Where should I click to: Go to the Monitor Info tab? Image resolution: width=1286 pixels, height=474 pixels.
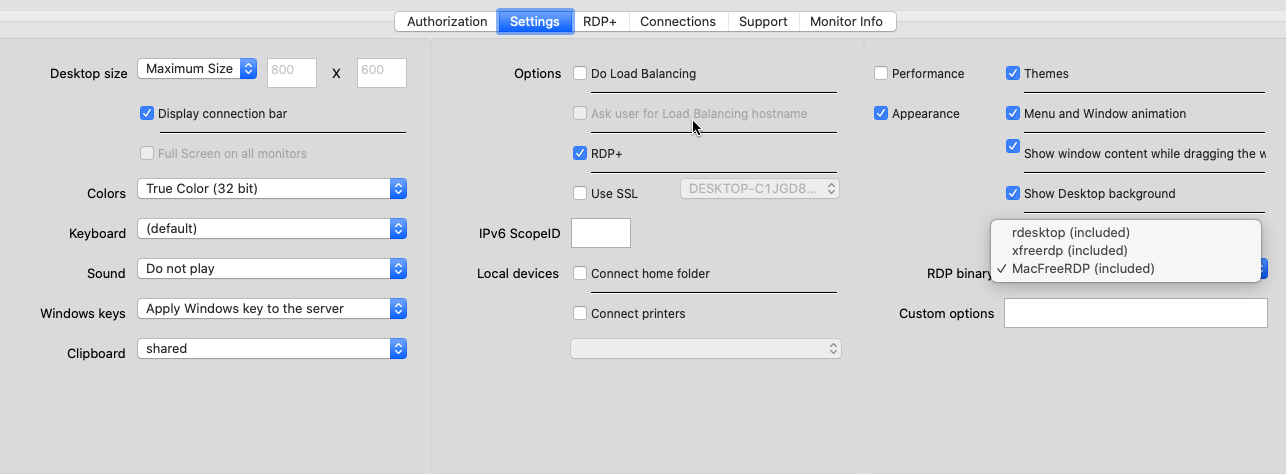coord(846,21)
